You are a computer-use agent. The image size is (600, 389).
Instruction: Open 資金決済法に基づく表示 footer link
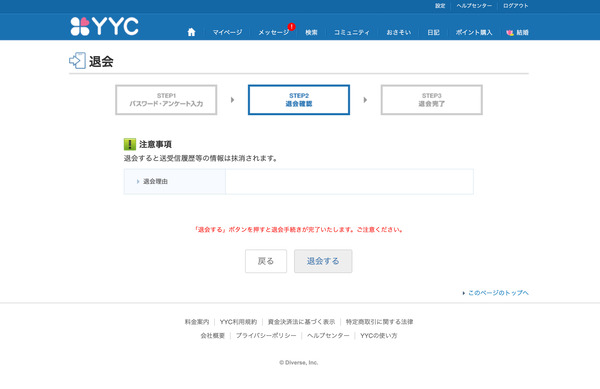pyautogui.click(x=301, y=322)
